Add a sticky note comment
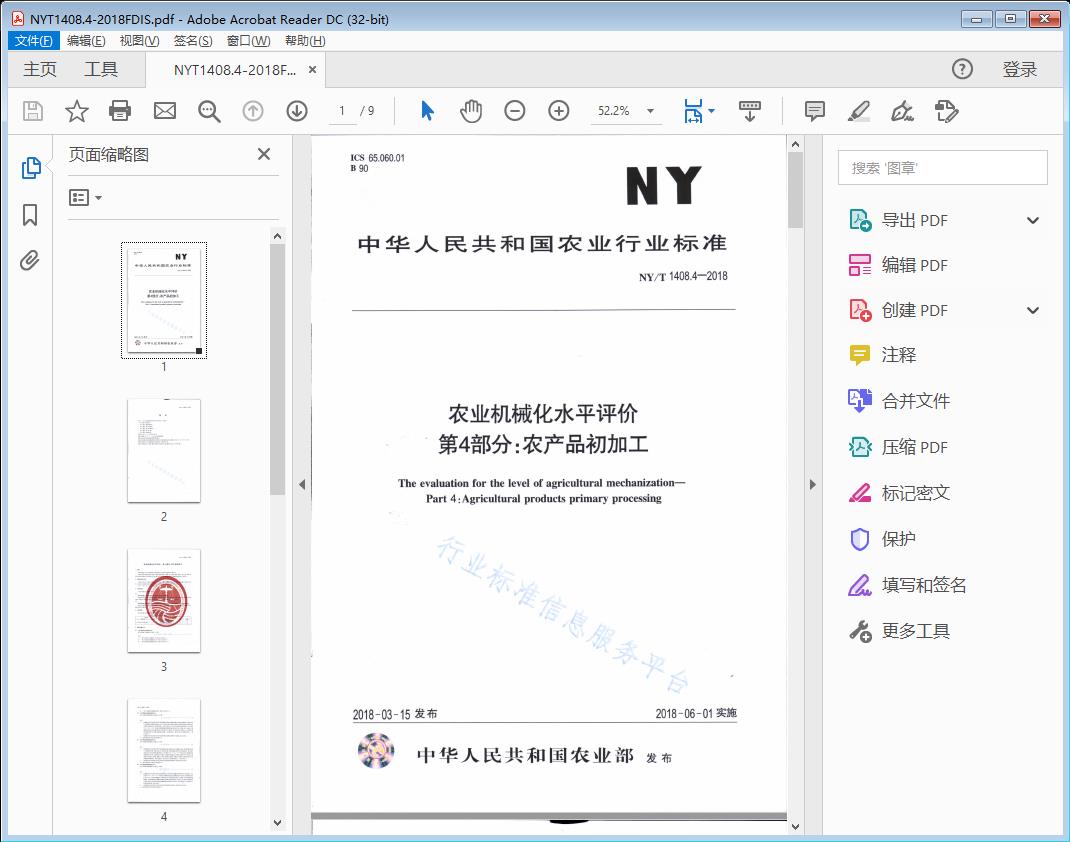Image resolution: width=1070 pixels, height=842 pixels. click(x=814, y=111)
